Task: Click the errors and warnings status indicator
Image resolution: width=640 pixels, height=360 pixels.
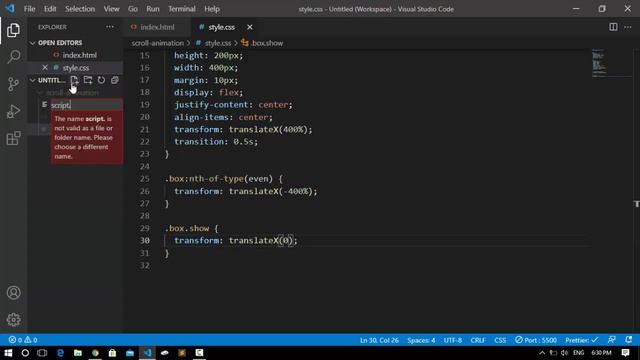Action: tap(23, 340)
